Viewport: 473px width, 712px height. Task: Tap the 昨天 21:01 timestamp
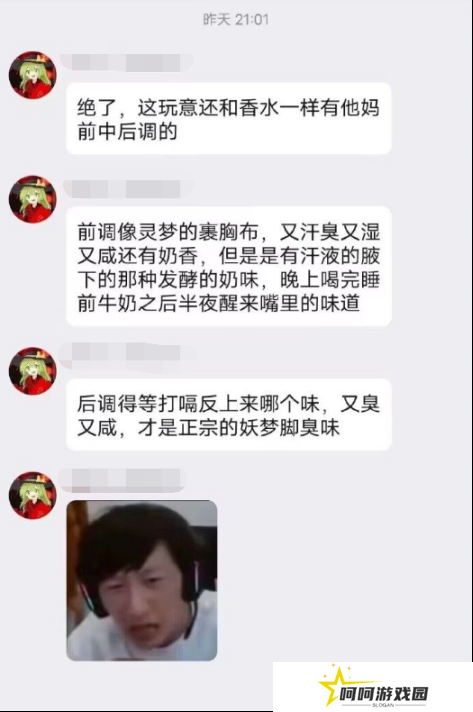coord(236,20)
